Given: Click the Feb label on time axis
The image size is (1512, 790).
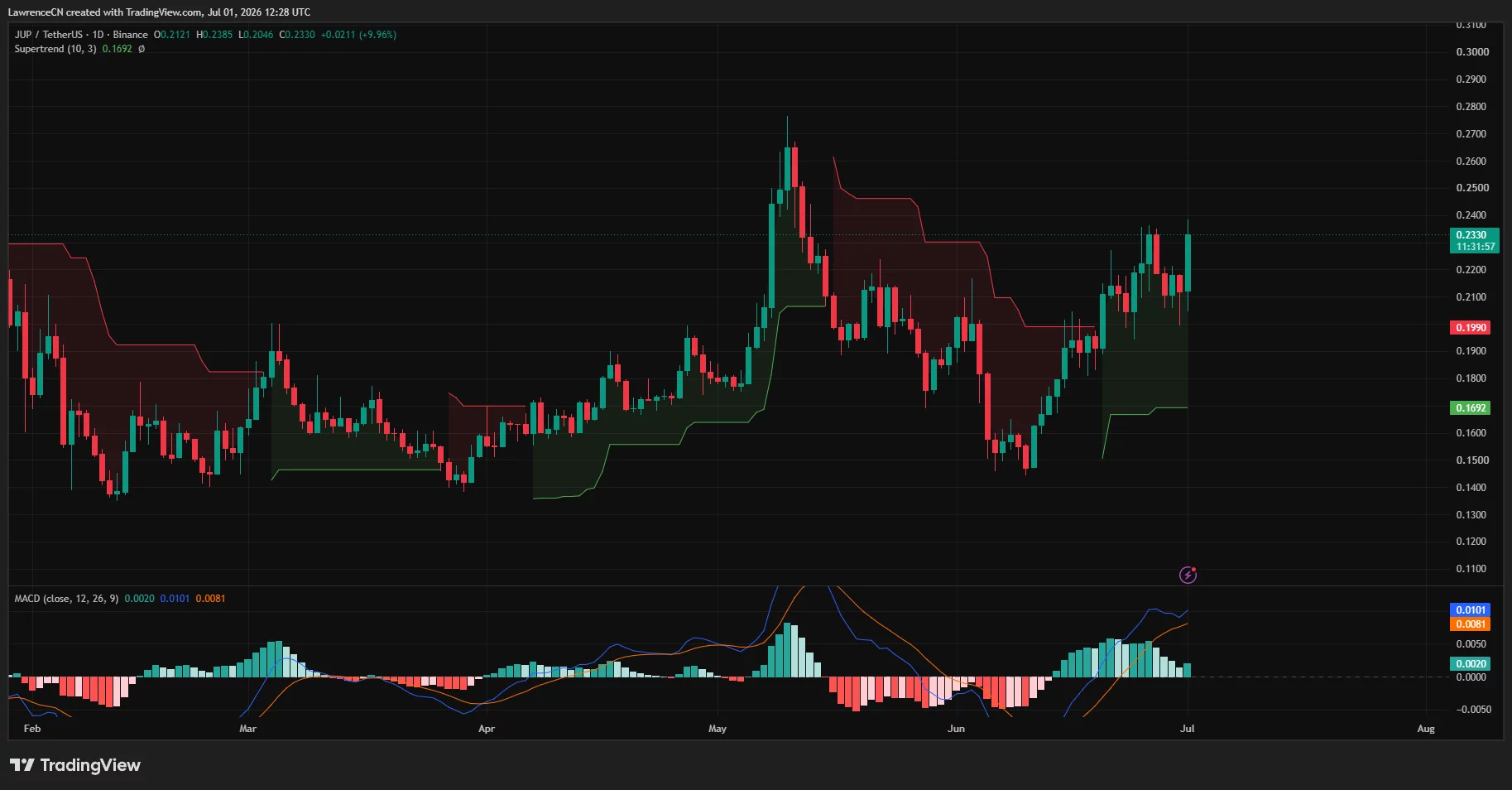Looking at the screenshot, I should pyautogui.click(x=32, y=729).
